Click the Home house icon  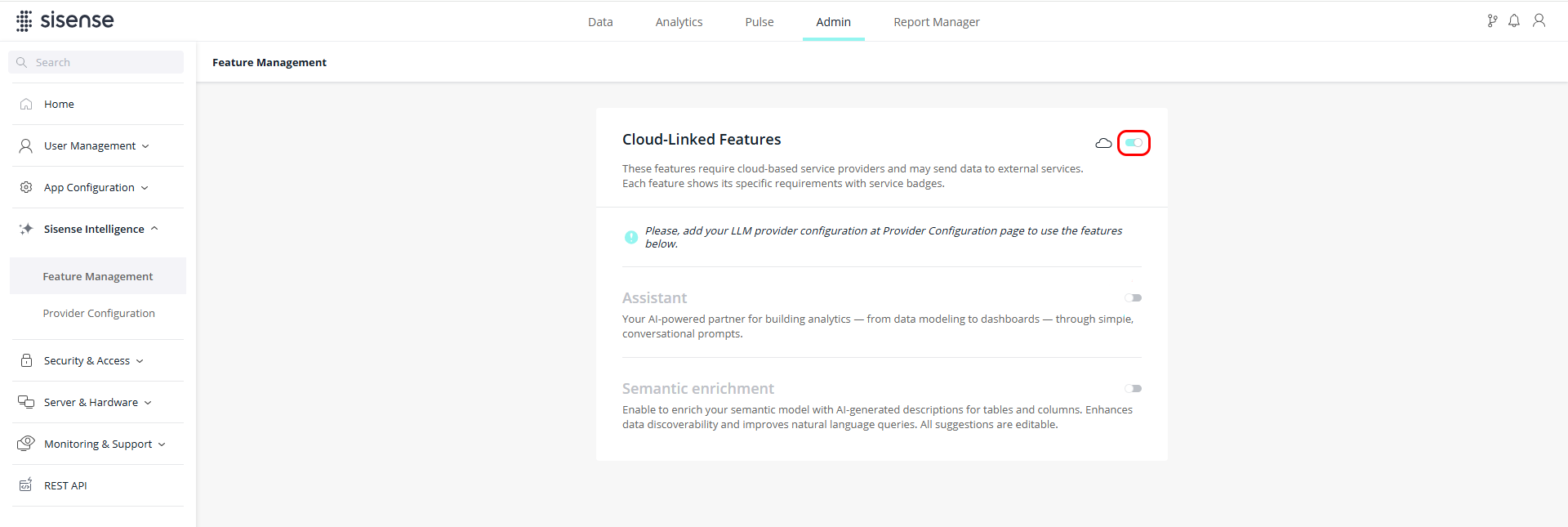(x=26, y=104)
